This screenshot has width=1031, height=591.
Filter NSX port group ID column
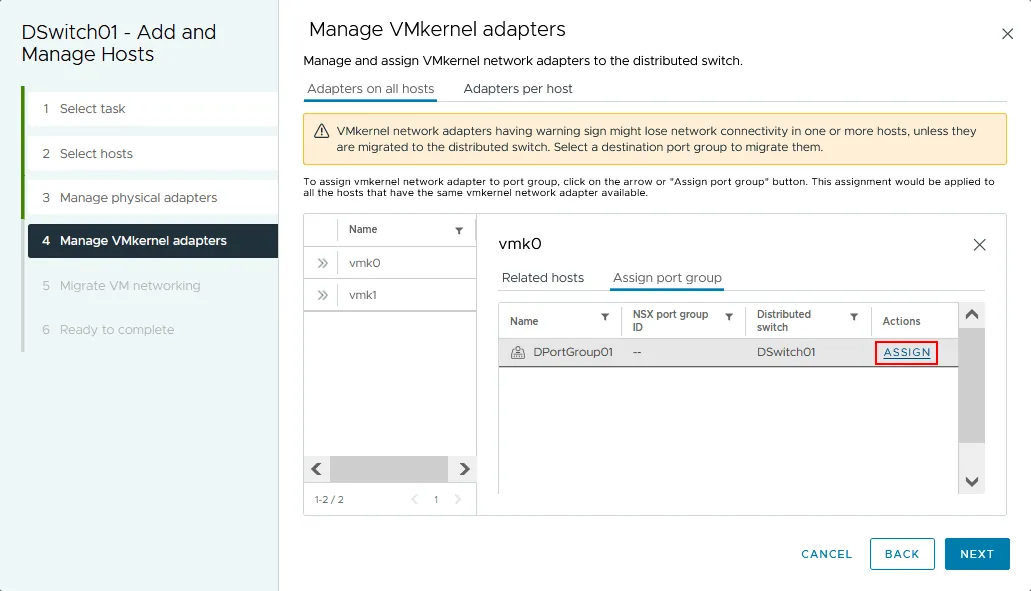tap(729, 317)
